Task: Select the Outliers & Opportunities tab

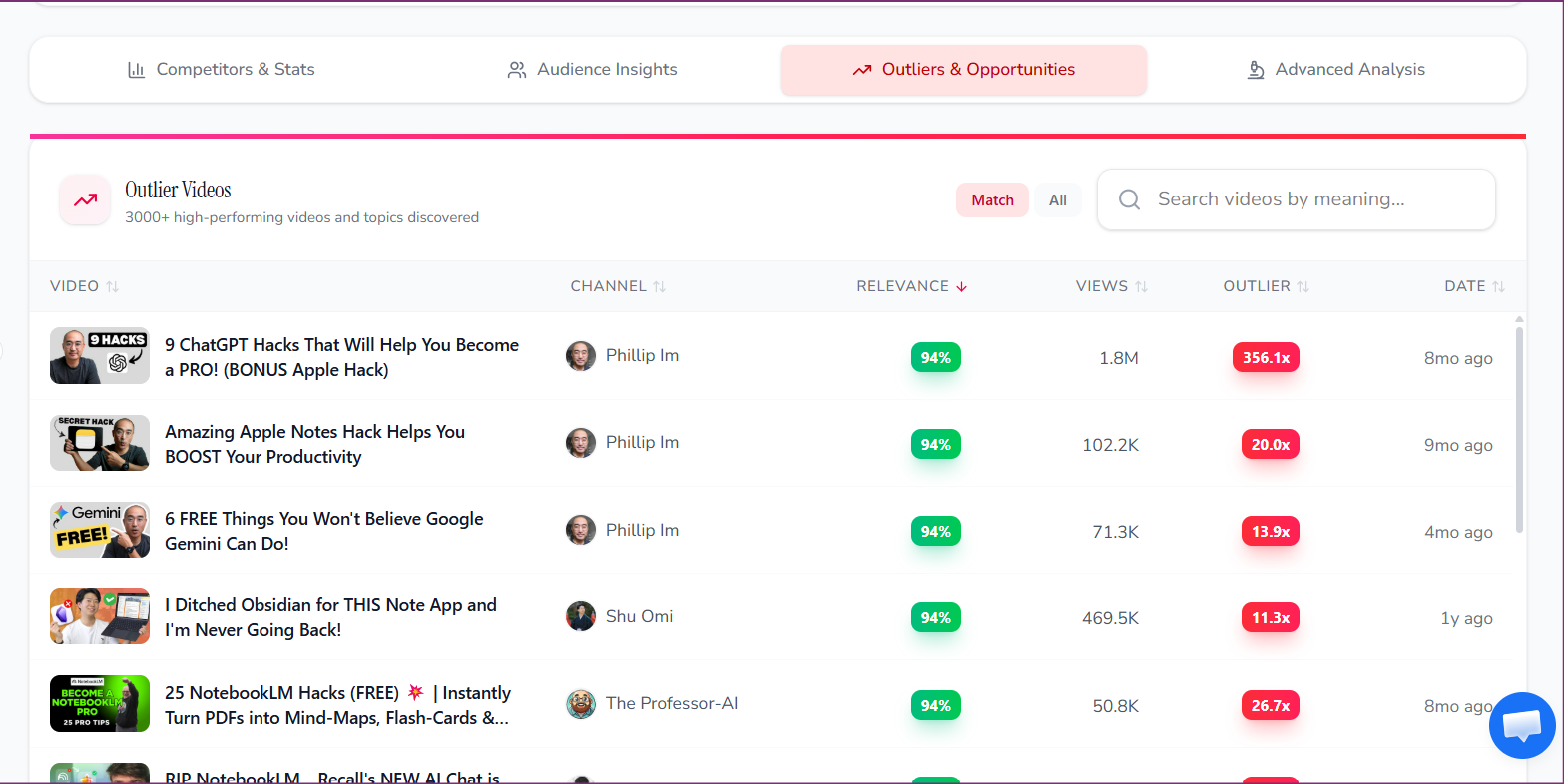Action: pos(963,70)
